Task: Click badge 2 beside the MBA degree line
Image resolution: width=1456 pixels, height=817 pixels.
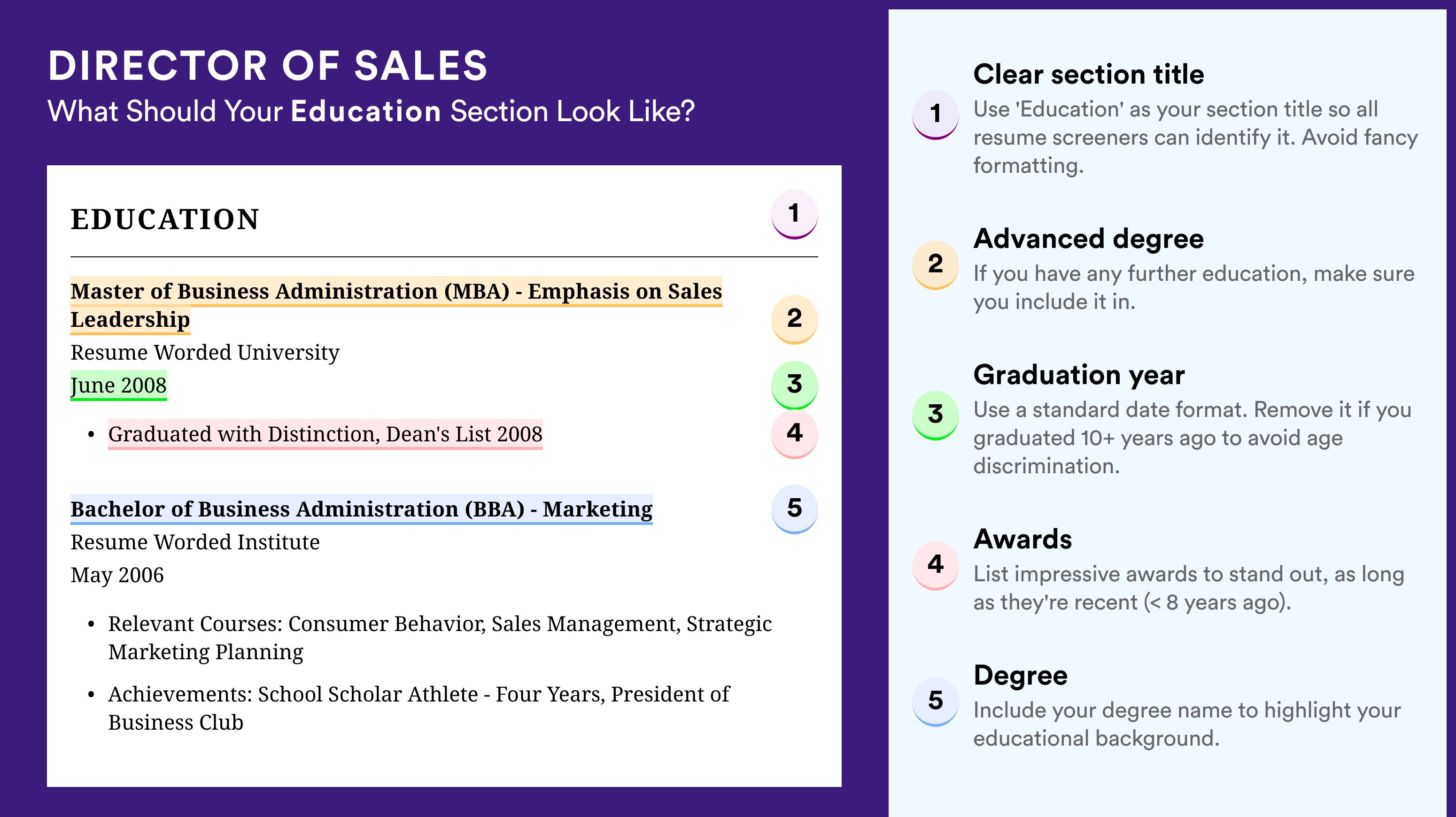Action: tap(794, 319)
